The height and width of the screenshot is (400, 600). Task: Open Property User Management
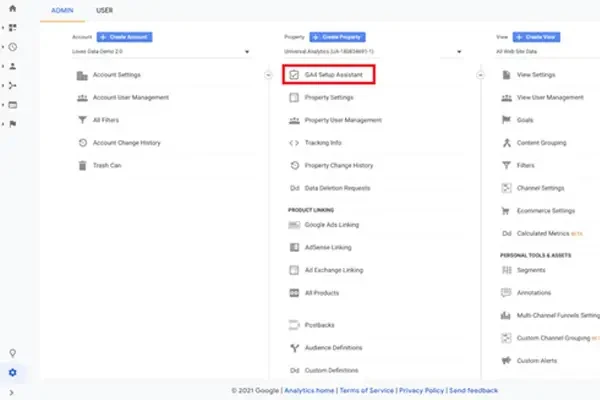343,120
